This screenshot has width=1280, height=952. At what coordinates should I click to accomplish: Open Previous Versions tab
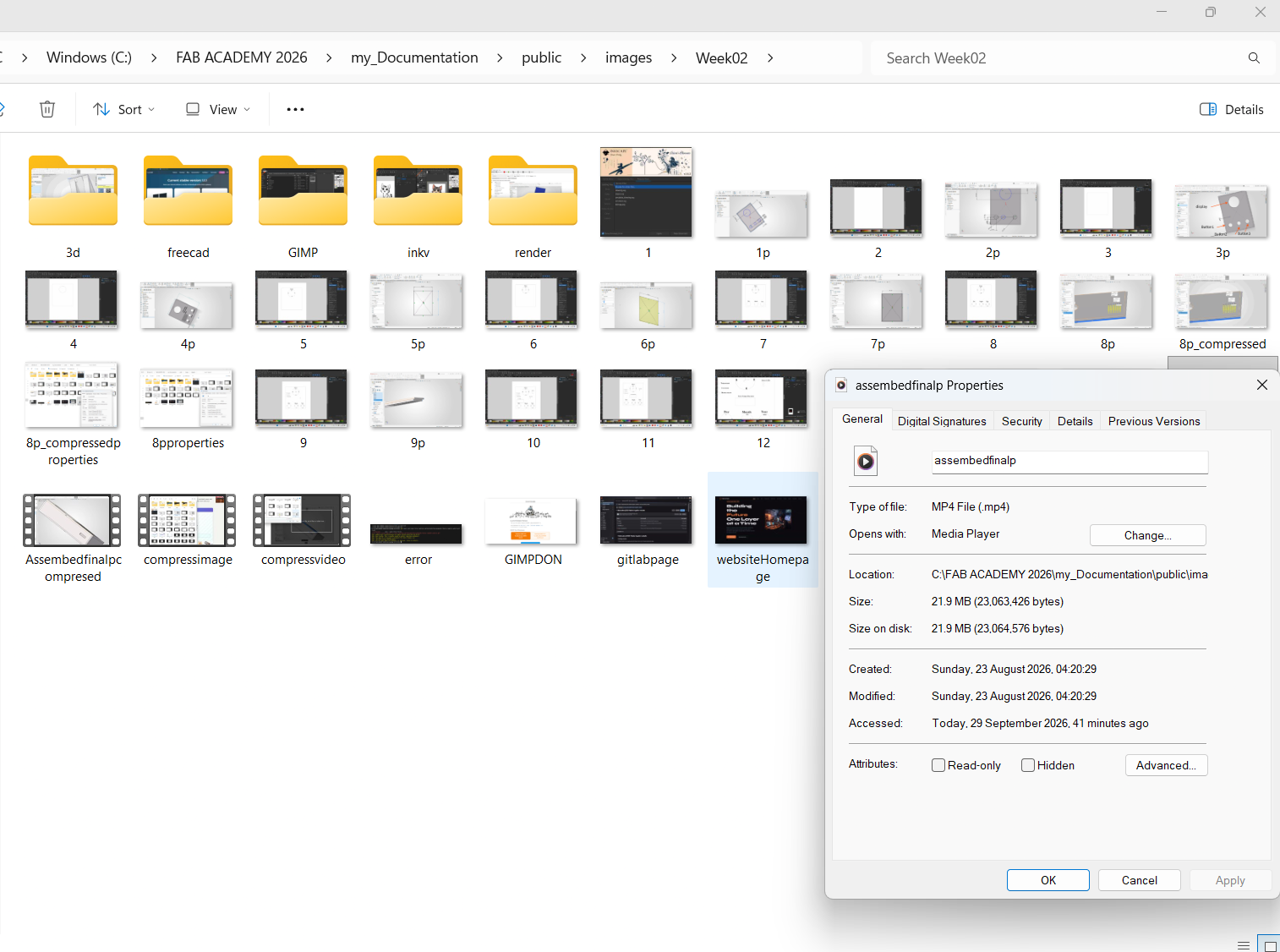1153,421
